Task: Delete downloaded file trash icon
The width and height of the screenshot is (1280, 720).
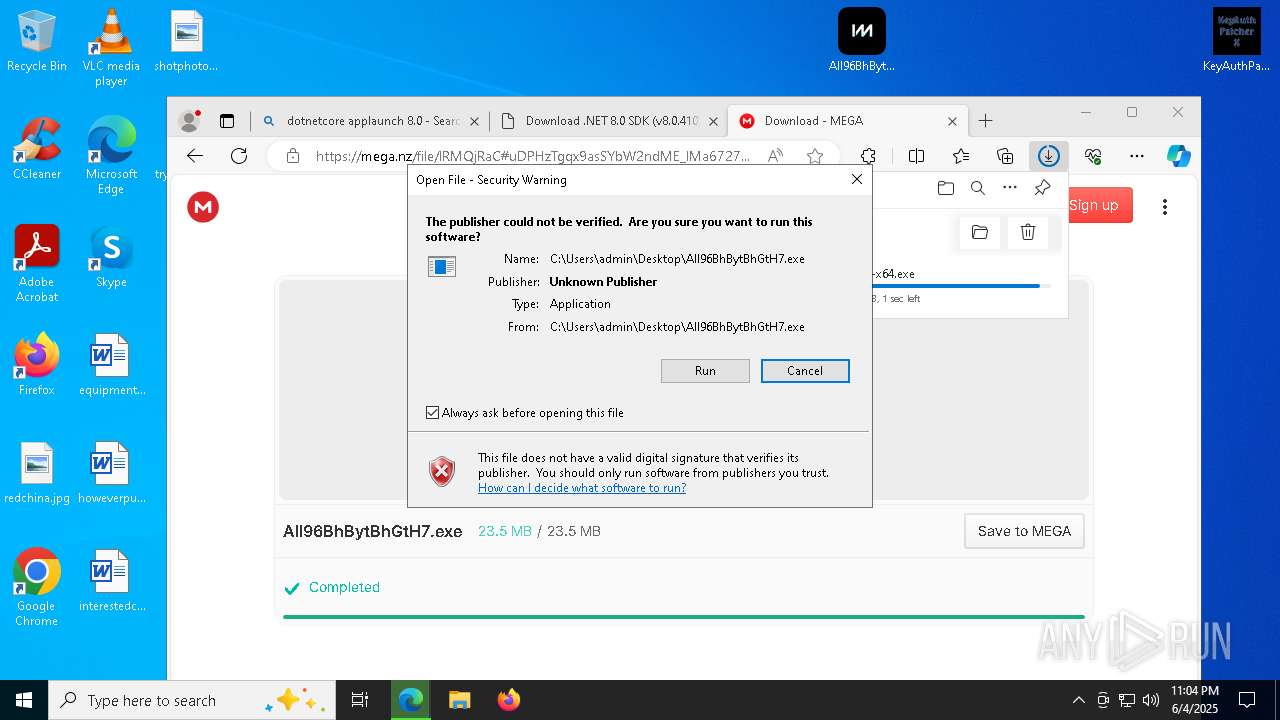Action: click(1028, 232)
